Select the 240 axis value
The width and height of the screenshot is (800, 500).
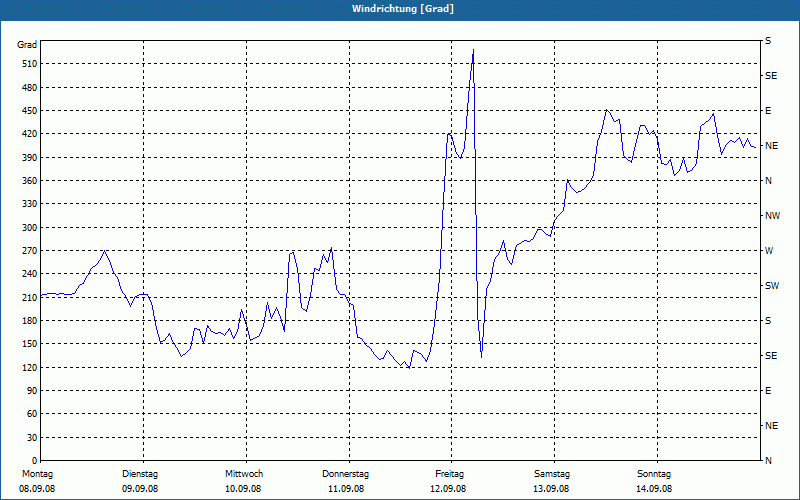point(30,274)
